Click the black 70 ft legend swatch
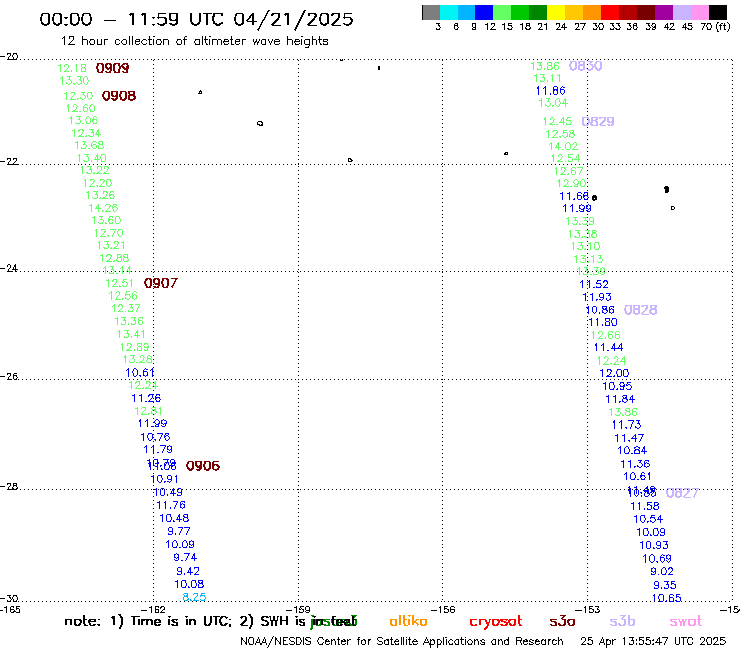Image resolution: width=740 pixels, height=650 pixels. [717, 12]
